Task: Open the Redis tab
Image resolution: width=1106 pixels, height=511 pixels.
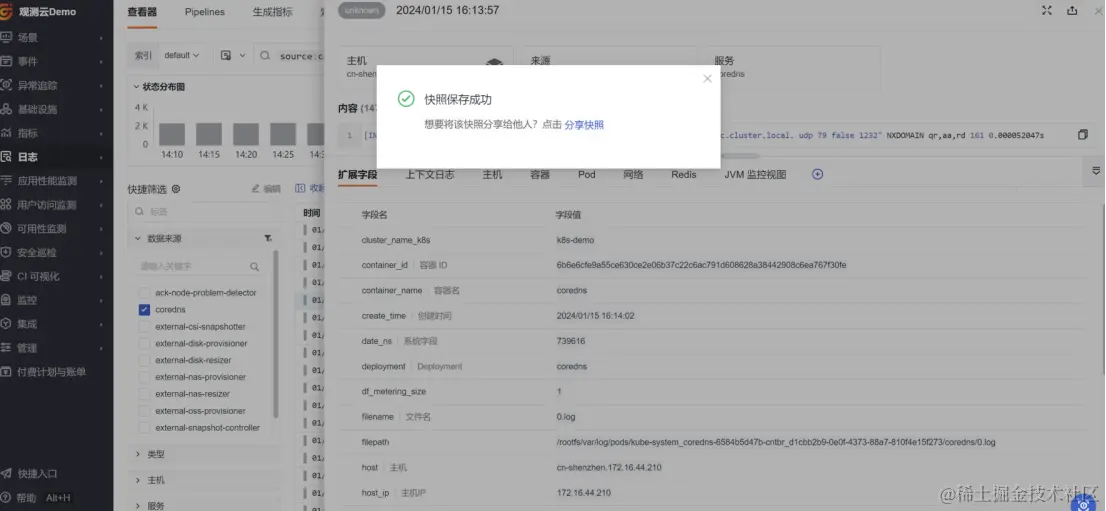Action: click(x=683, y=174)
